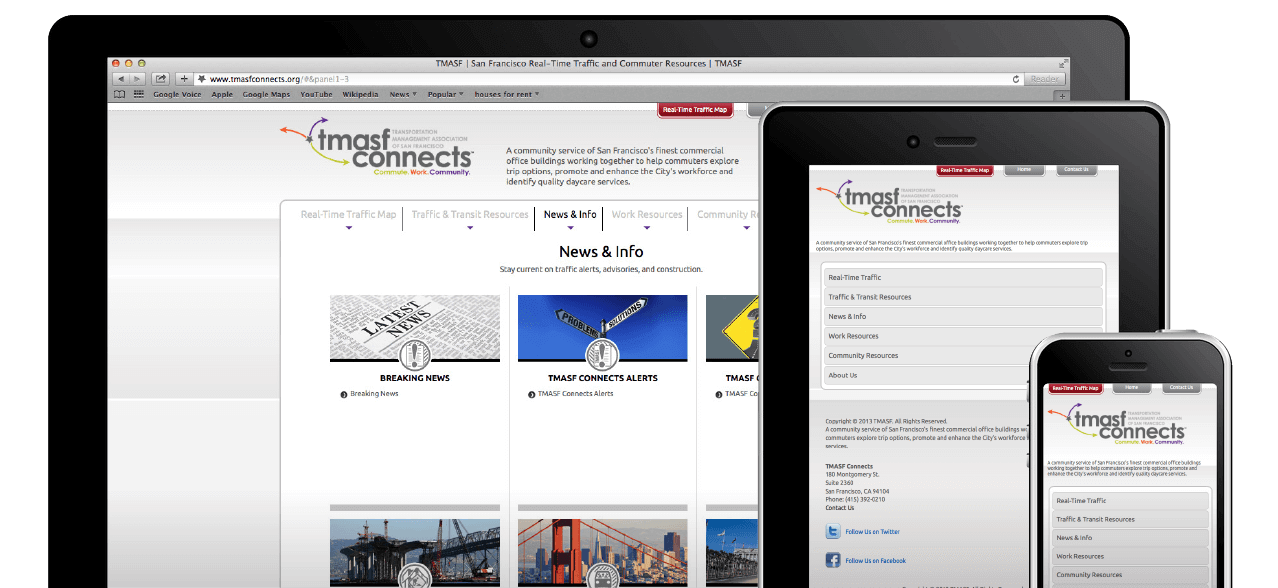This screenshot has width=1278, height=588.
Task: Open the Google Voice bookmark
Action: coord(177,94)
